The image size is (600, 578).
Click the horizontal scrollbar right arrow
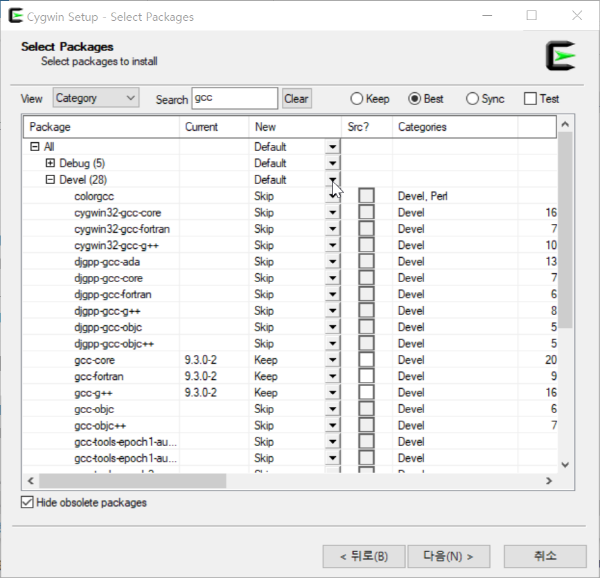tap(549, 481)
